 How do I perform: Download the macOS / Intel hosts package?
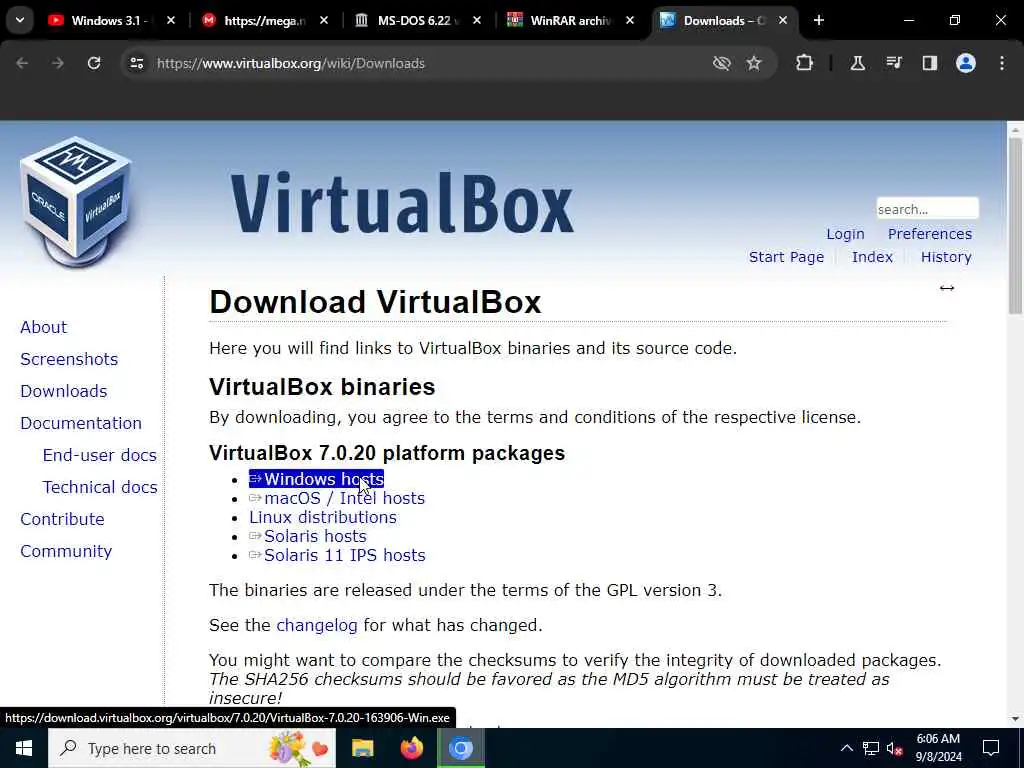point(337,498)
